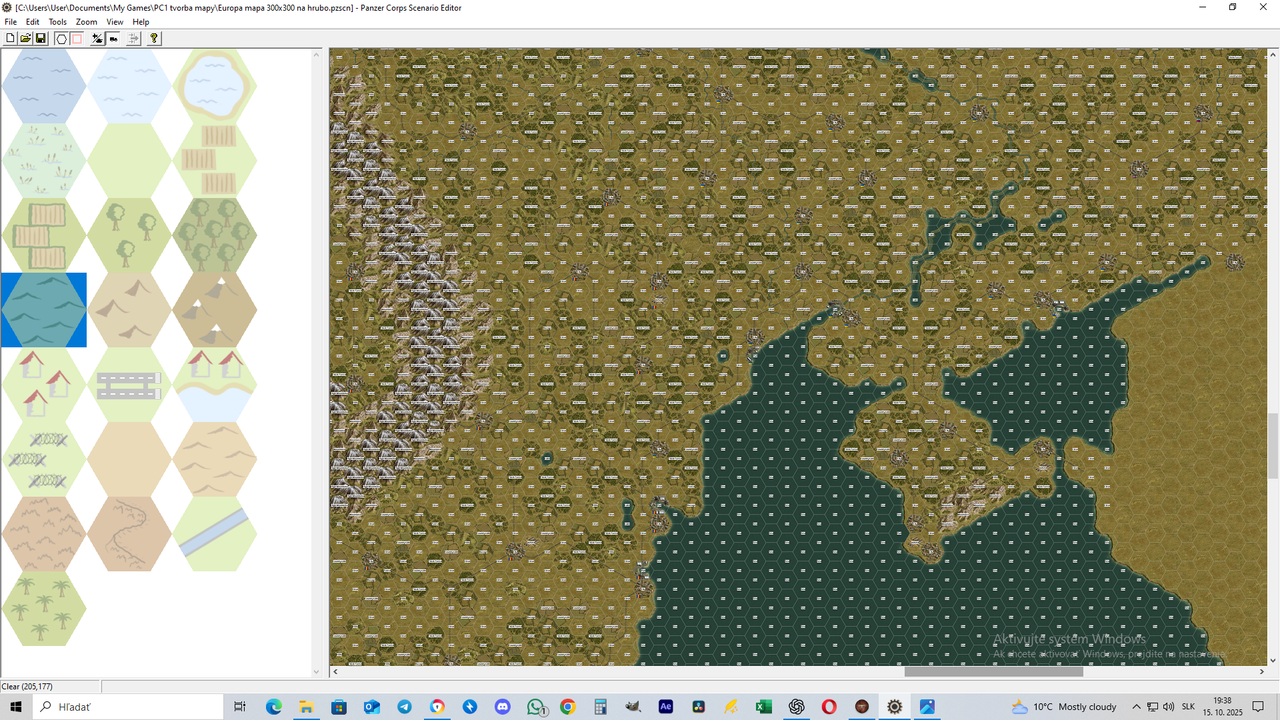Open Excel from the taskbar

764,707
